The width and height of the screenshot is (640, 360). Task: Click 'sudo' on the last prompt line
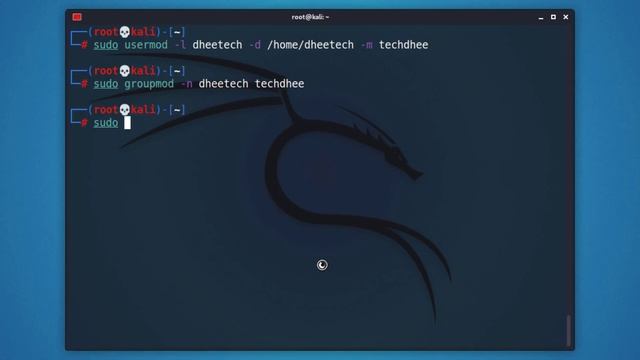click(x=106, y=123)
